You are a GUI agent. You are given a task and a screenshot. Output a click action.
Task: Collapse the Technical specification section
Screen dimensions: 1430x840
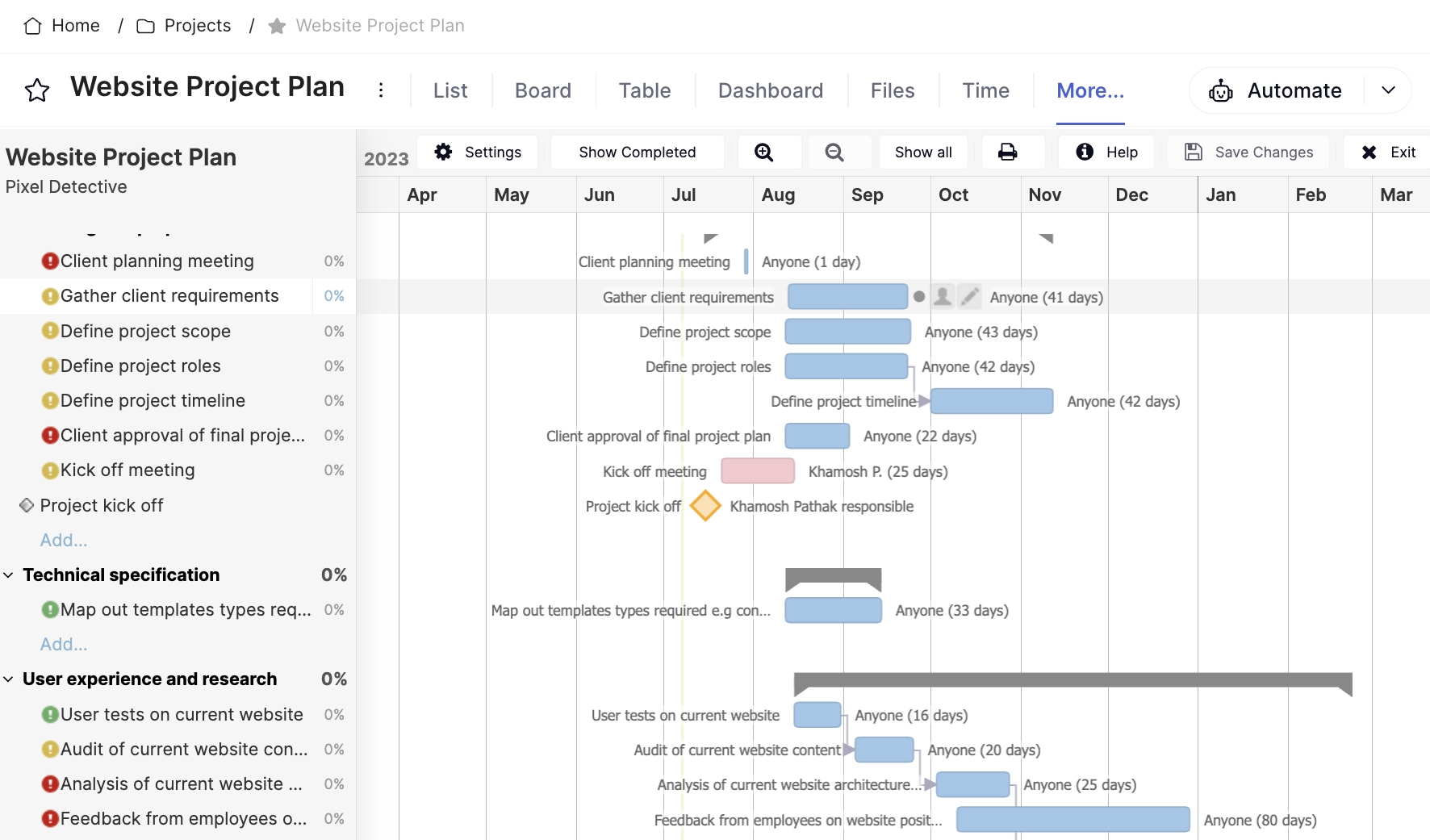coord(9,575)
